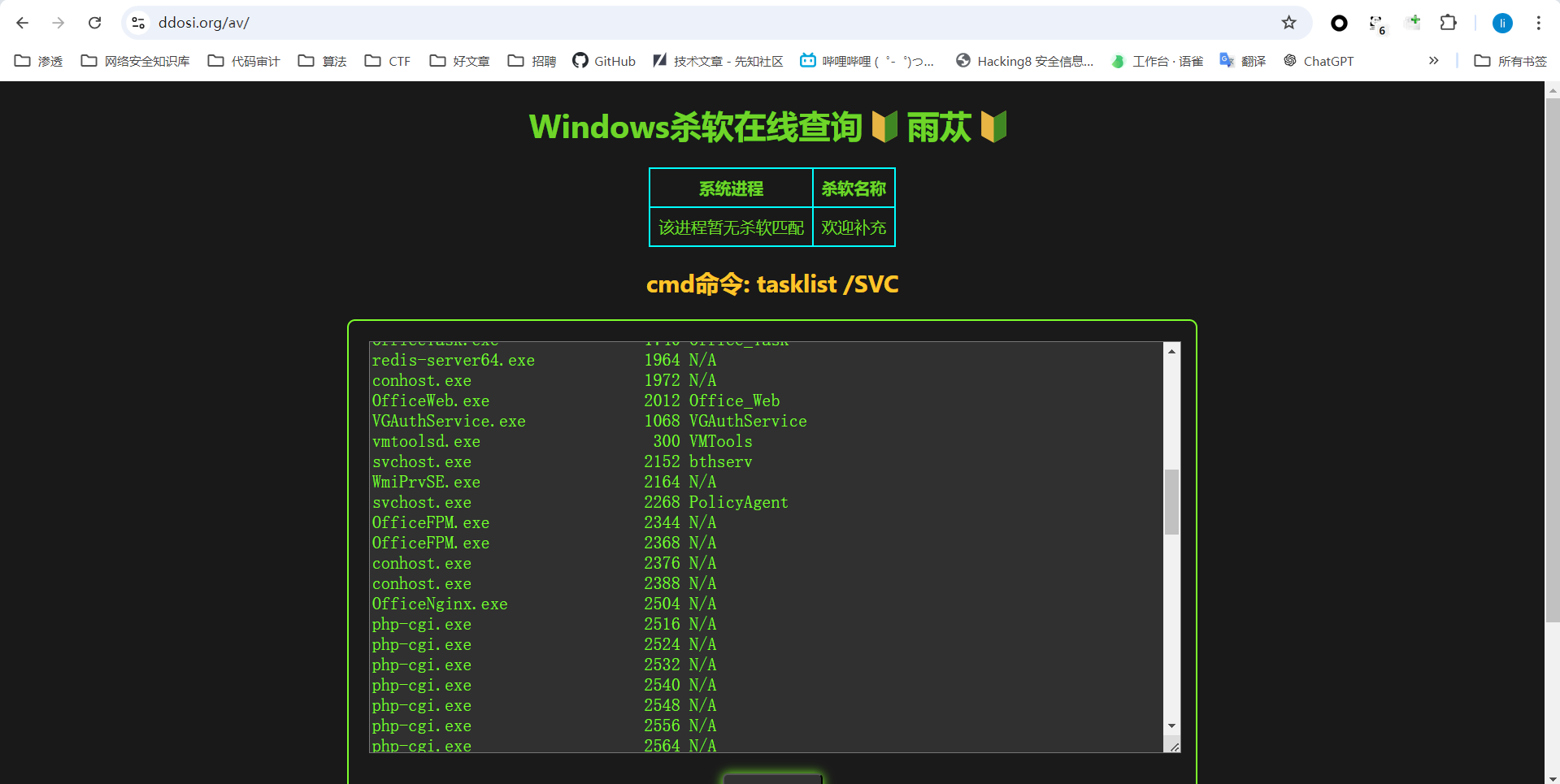Viewport: 1560px width, 784px height.
Task: Reload the ddosi.org page
Action: coord(94,23)
